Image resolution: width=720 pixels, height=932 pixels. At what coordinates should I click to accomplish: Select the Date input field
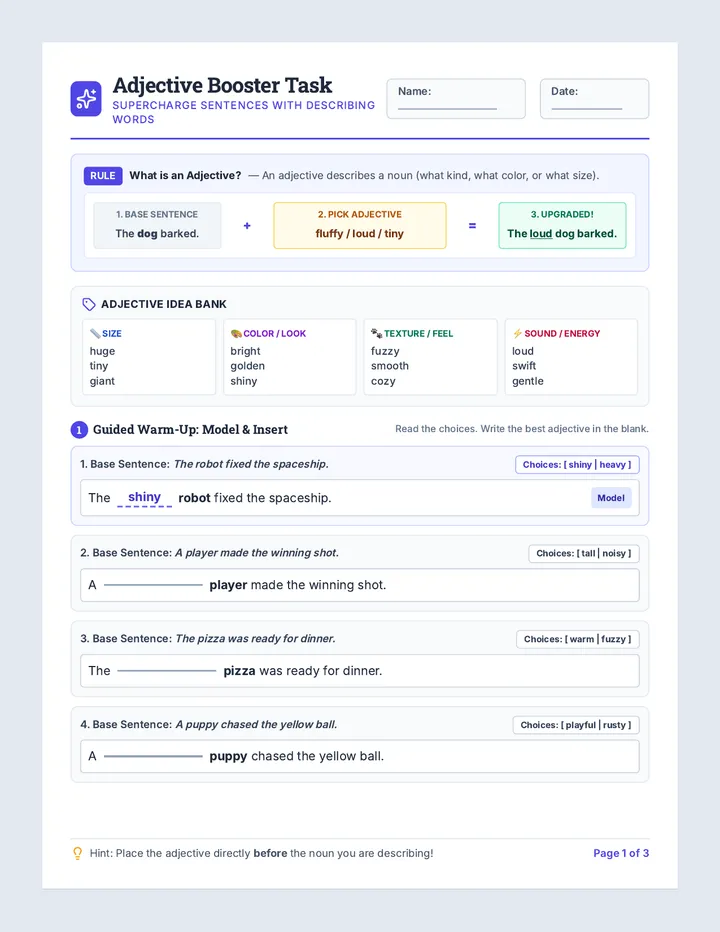click(x=595, y=99)
